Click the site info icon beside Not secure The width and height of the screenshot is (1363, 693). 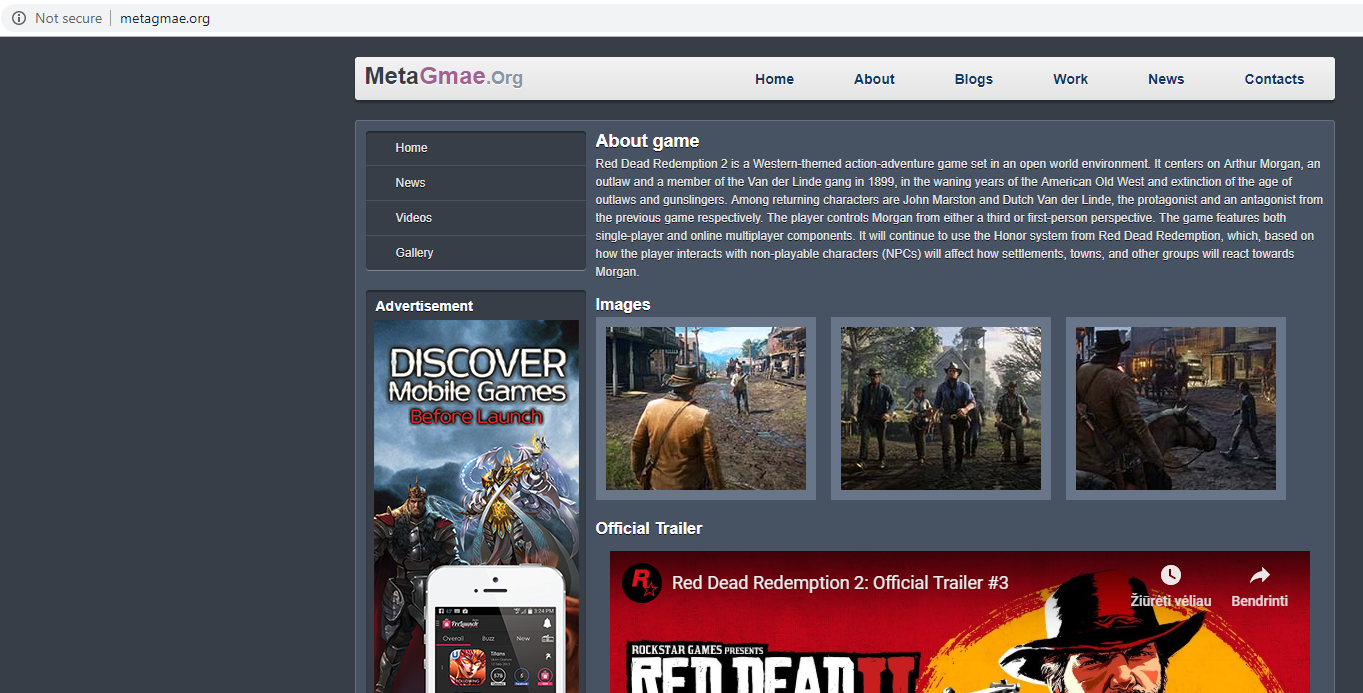18,18
